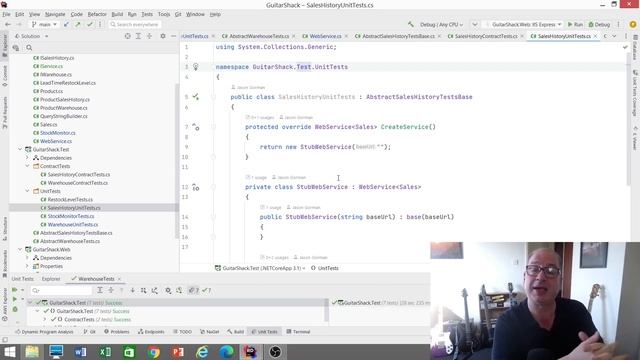The image size is (640, 360).
Task: Close the SalesHistoryUnitTests.cs editor tab
Action: (596, 36)
